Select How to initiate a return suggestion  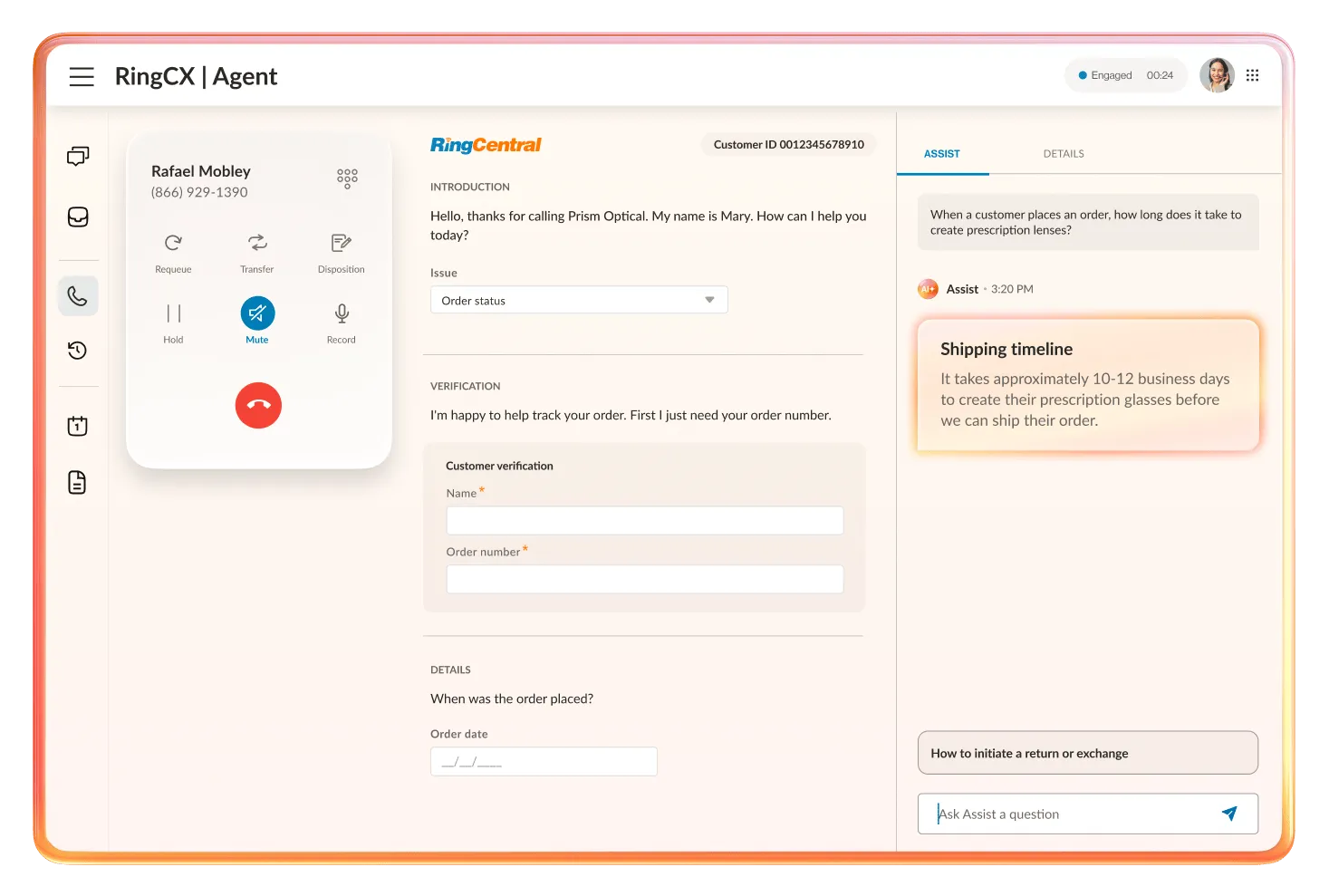point(1088,753)
